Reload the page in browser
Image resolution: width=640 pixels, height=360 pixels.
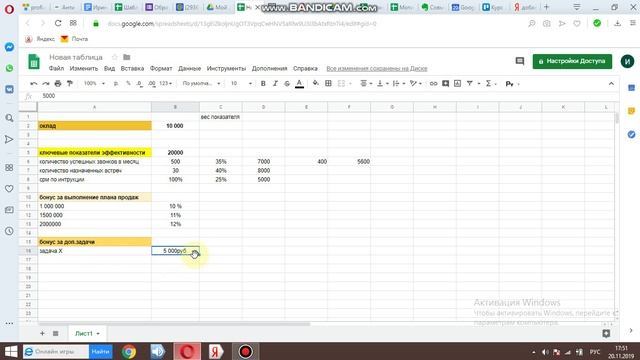(x=58, y=23)
